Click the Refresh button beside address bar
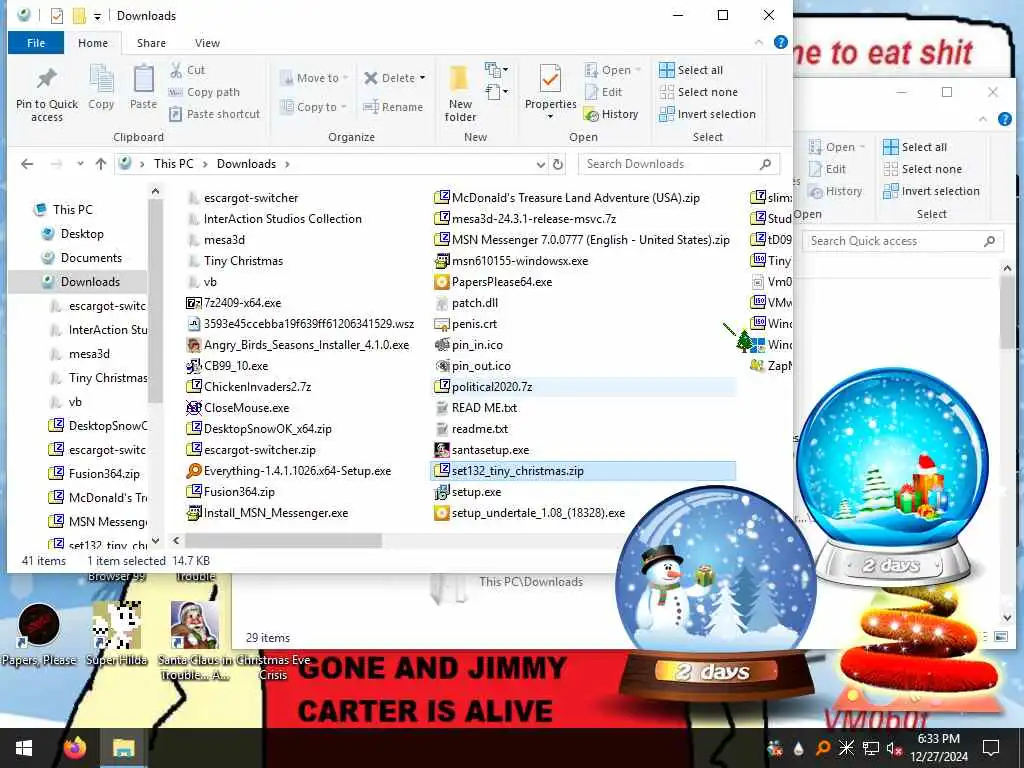The width and height of the screenshot is (1024, 768). 558,164
